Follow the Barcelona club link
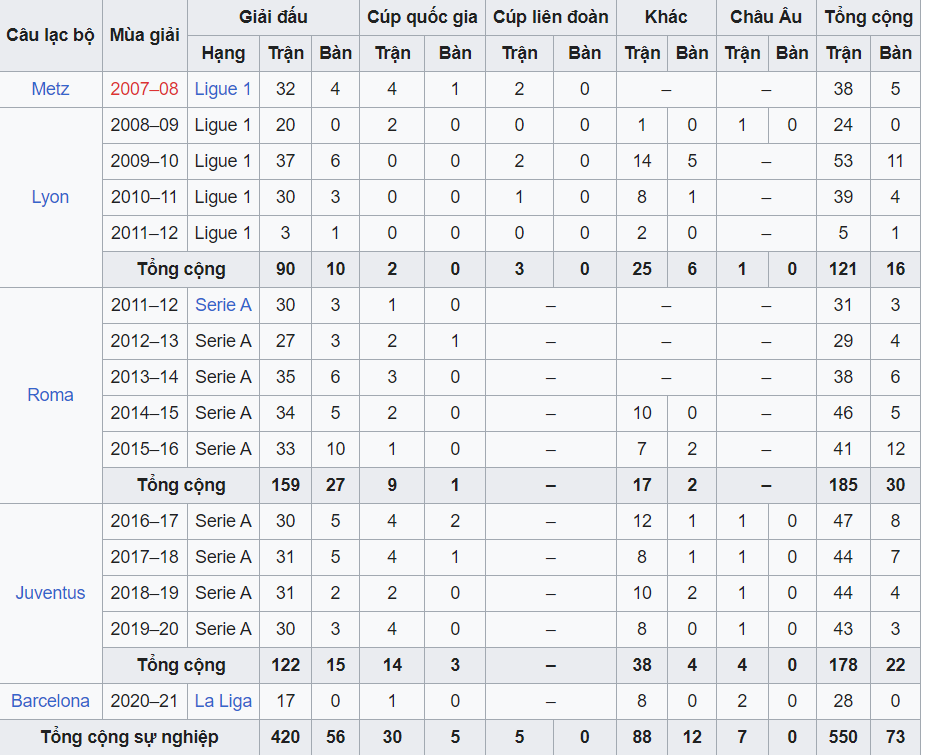Viewport: 925px width, 755px height. [50, 701]
